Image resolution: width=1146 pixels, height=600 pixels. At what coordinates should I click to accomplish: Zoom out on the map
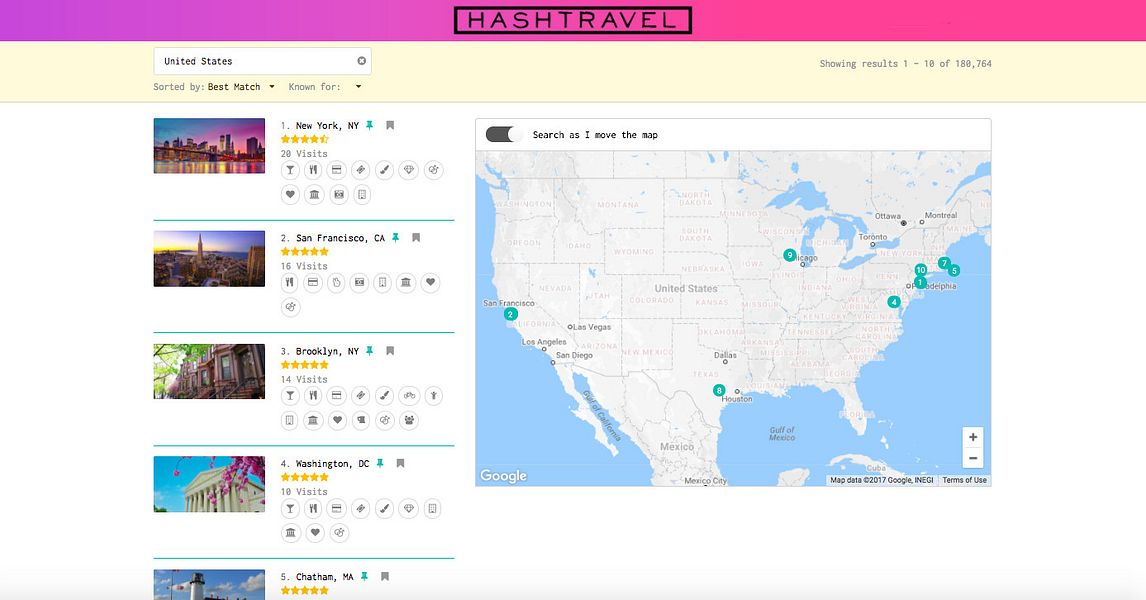973,458
